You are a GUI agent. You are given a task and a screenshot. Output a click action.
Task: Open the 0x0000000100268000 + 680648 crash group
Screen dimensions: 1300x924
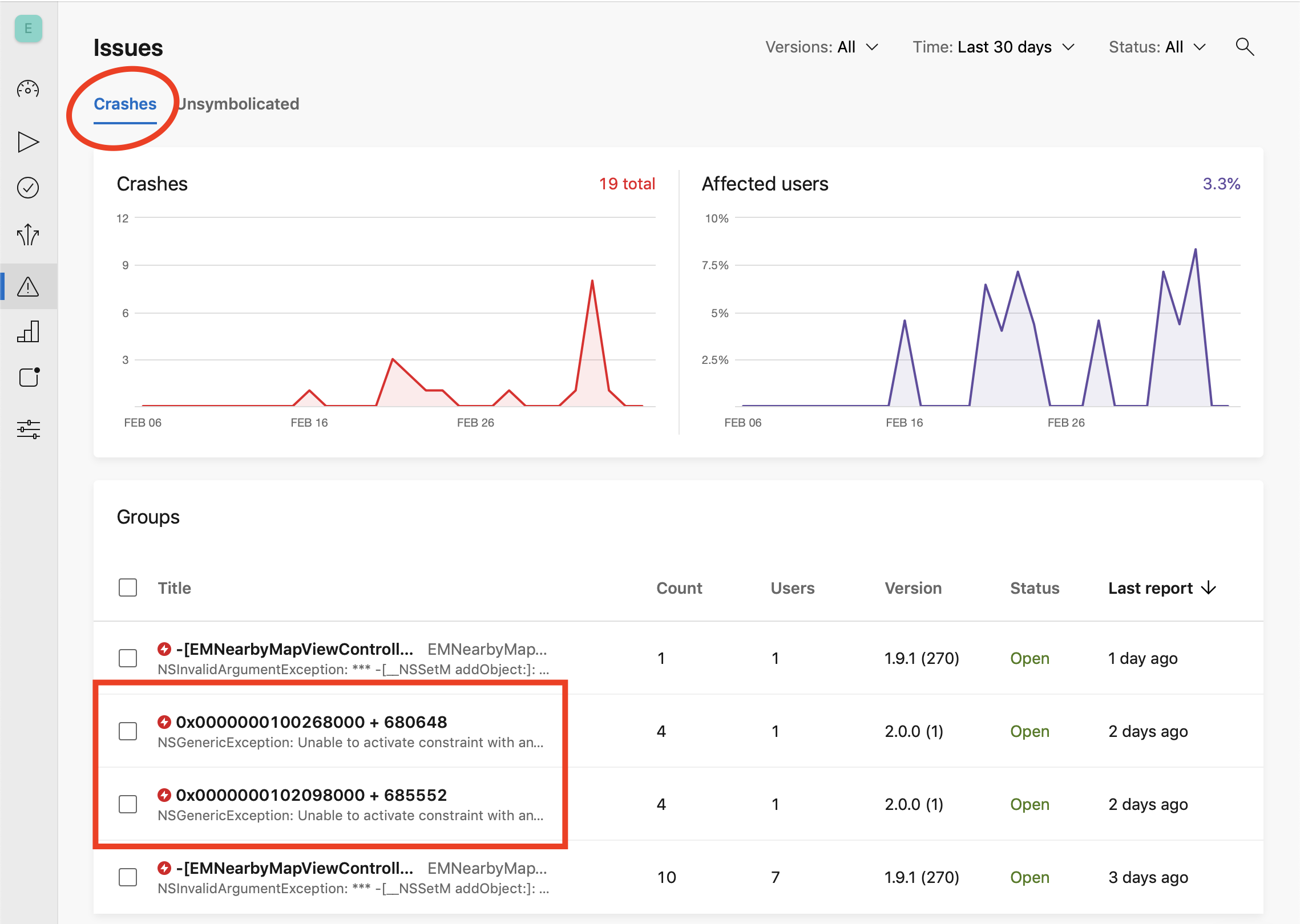point(311,722)
